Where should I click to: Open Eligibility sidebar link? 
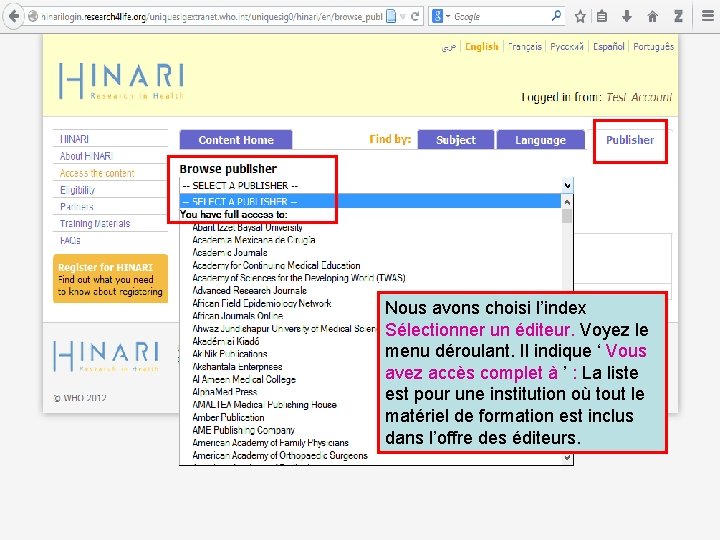[x=77, y=190]
